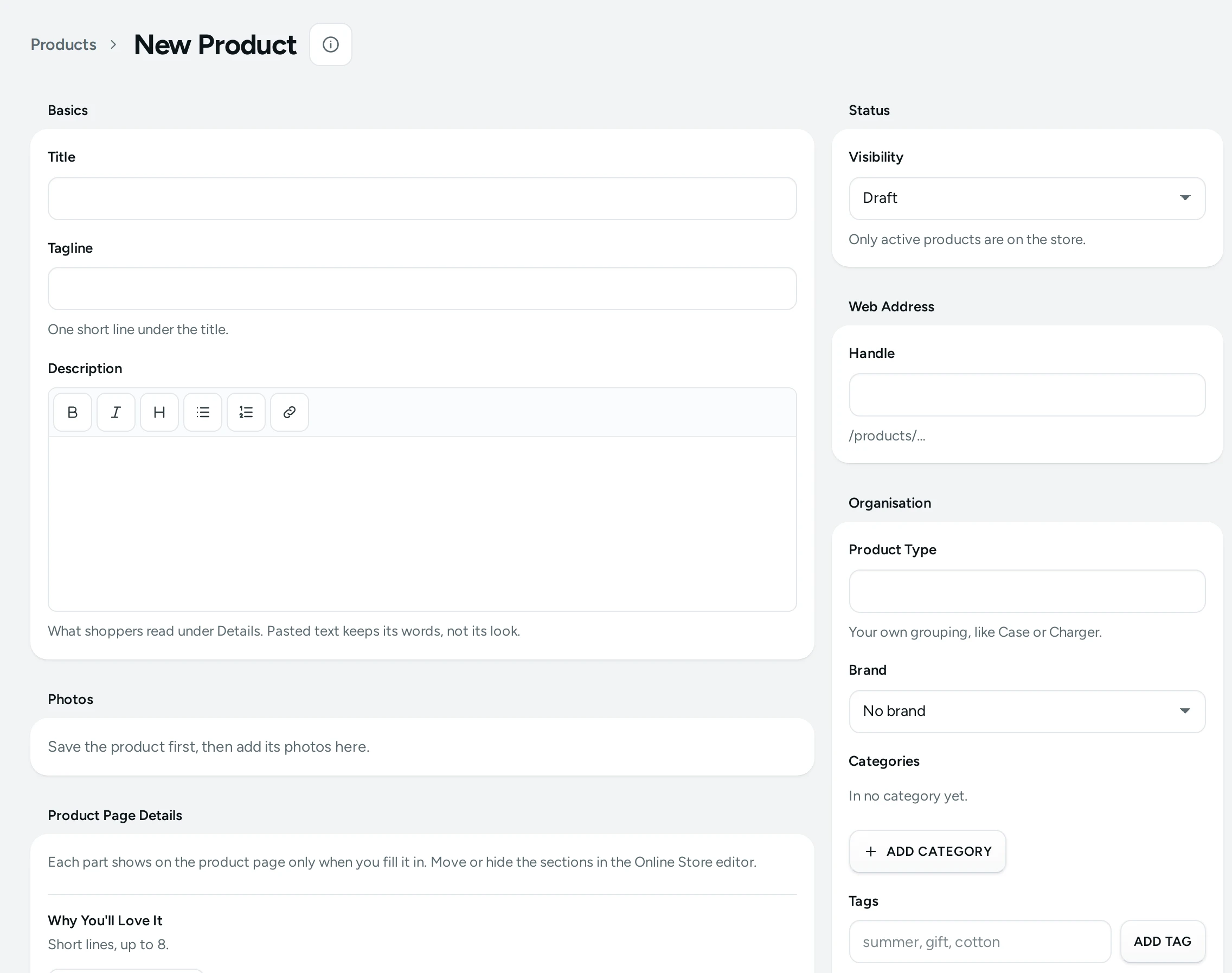Click inside the Description text area

point(422,523)
